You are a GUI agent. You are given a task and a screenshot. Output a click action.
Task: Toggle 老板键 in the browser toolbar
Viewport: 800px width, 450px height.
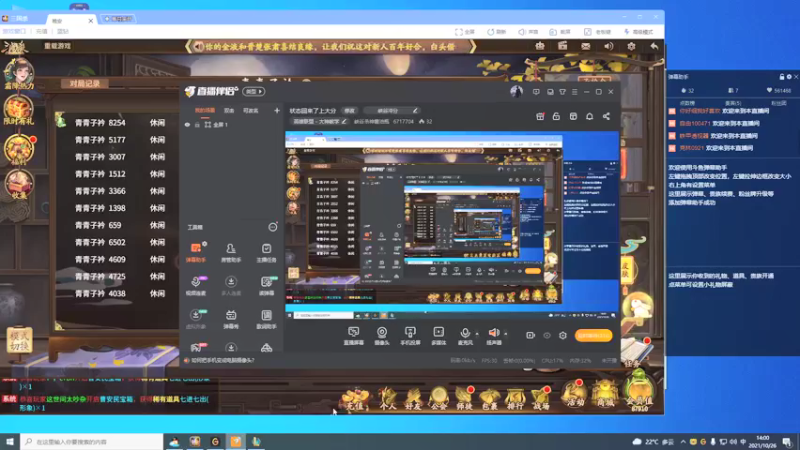(x=597, y=32)
